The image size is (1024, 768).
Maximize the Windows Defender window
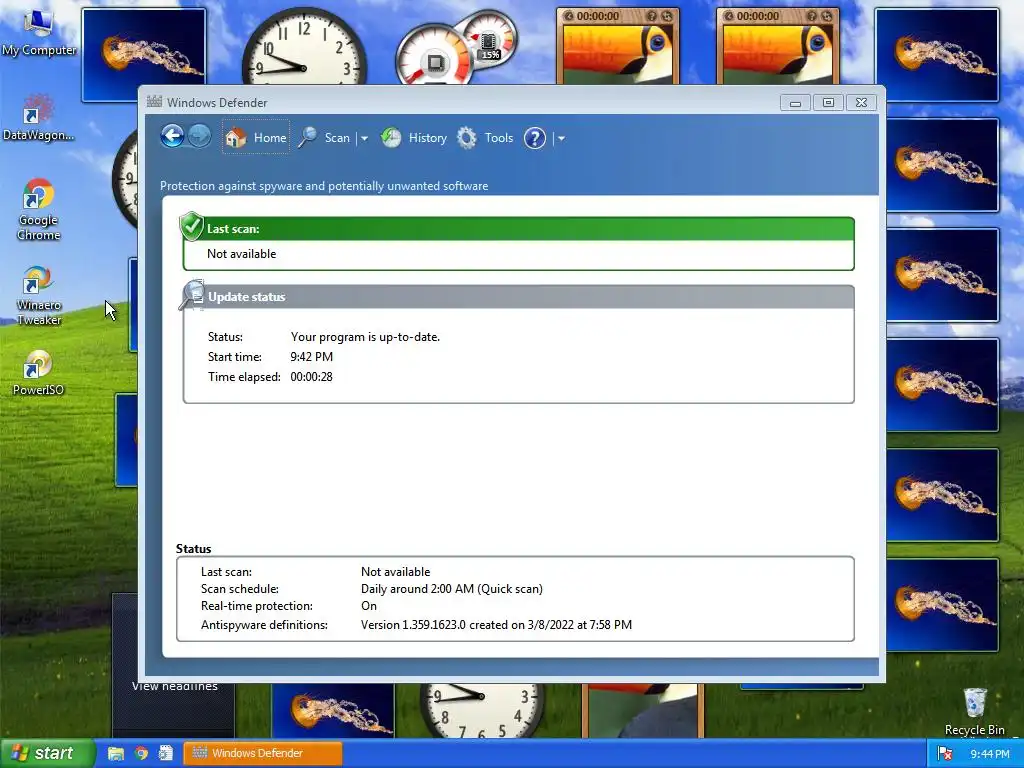(828, 103)
